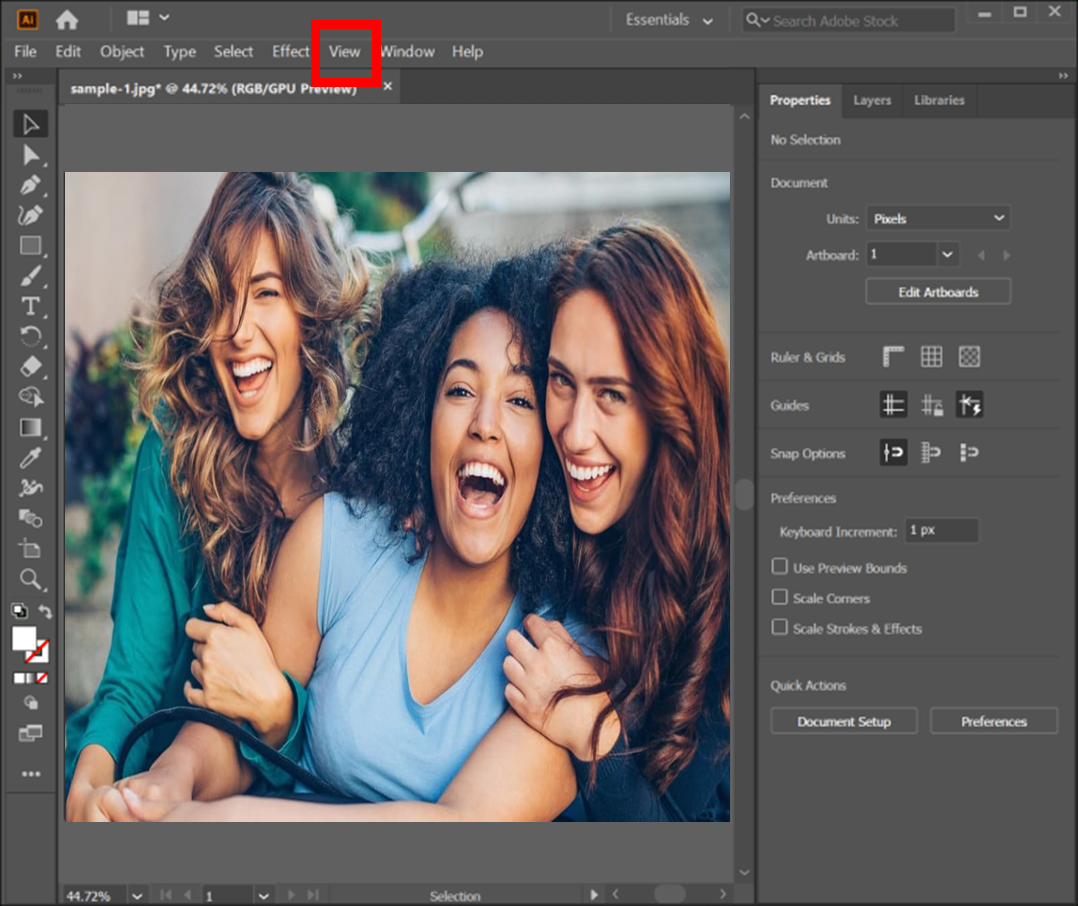Click the white Fill color swatch

(24, 639)
